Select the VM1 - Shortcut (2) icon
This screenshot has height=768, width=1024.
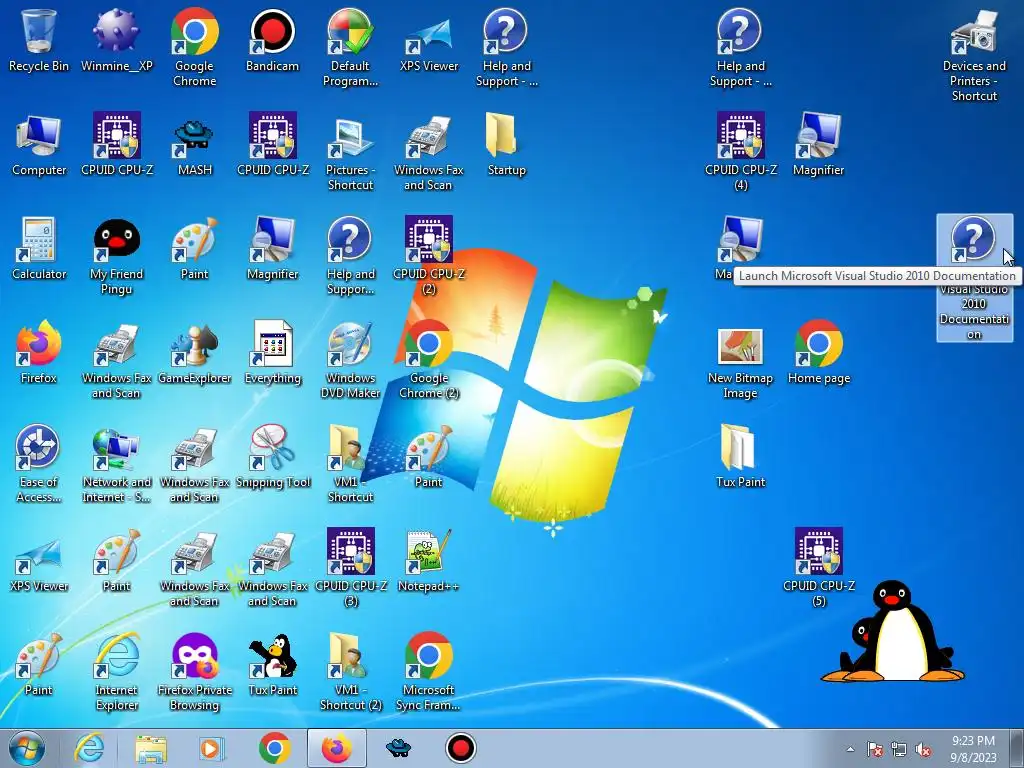pos(350,672)
